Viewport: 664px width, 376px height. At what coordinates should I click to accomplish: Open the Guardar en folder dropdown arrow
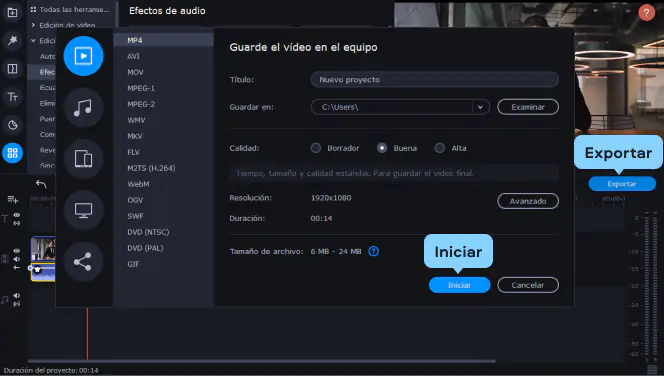[x=480, y=107]
